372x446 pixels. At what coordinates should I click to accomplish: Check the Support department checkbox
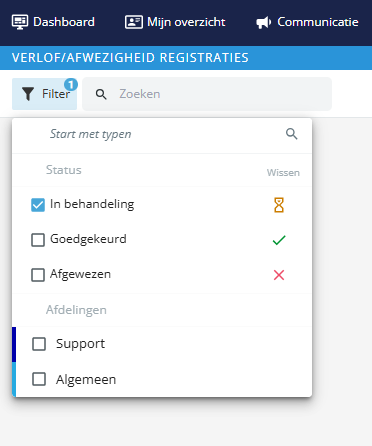tap(39, 344)
